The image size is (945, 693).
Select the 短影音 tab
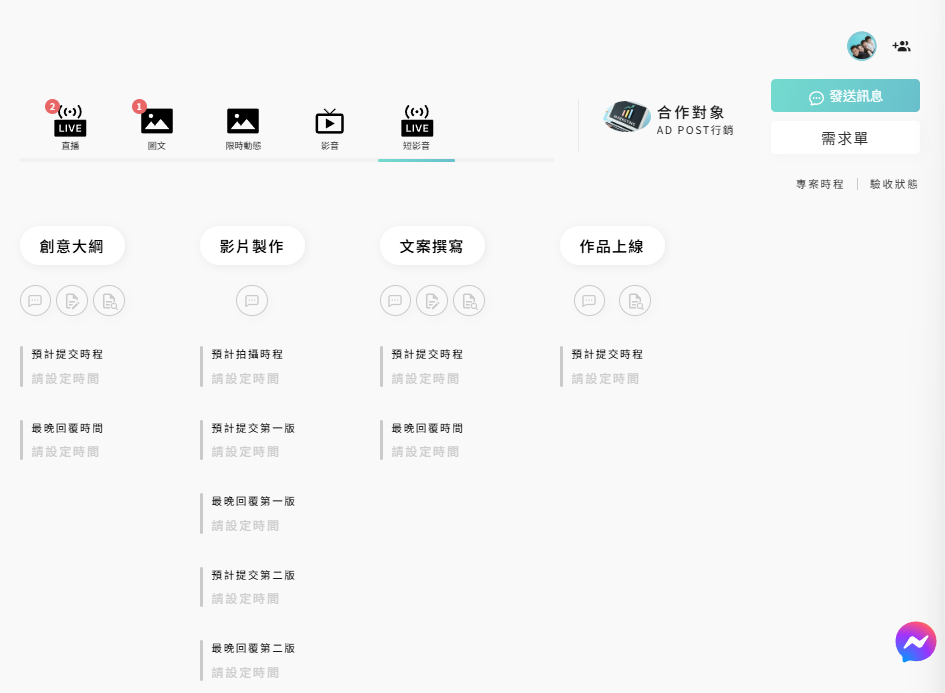[416, 127]
